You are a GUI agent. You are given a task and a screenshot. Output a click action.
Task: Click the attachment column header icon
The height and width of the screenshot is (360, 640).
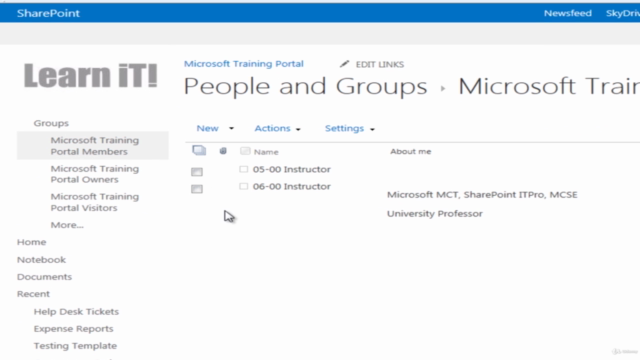pos(223,151)
